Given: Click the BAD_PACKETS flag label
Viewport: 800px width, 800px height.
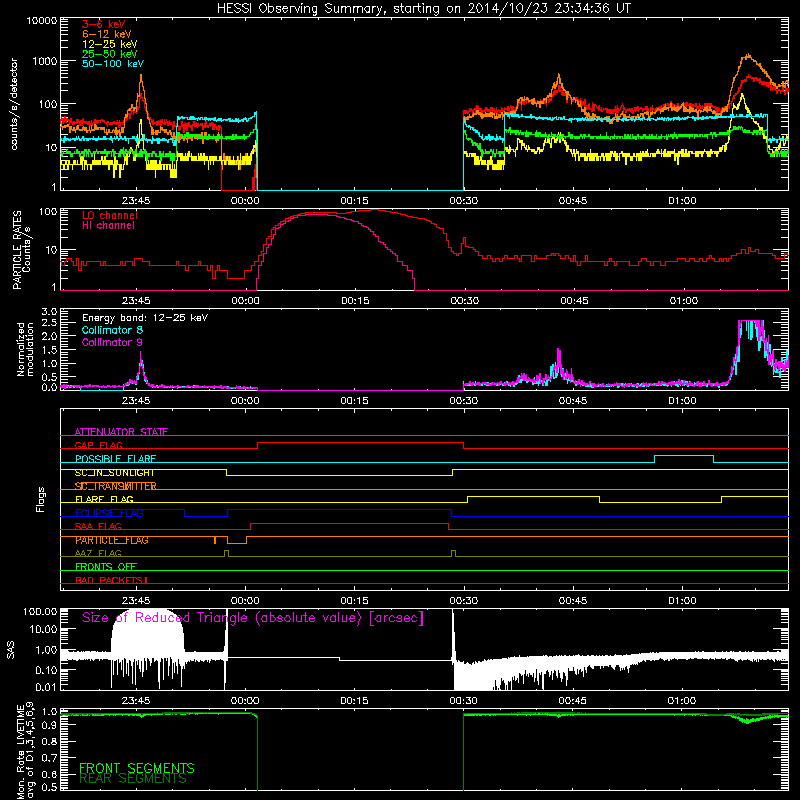Looking at the screenshot, I should tap(111, 580).
